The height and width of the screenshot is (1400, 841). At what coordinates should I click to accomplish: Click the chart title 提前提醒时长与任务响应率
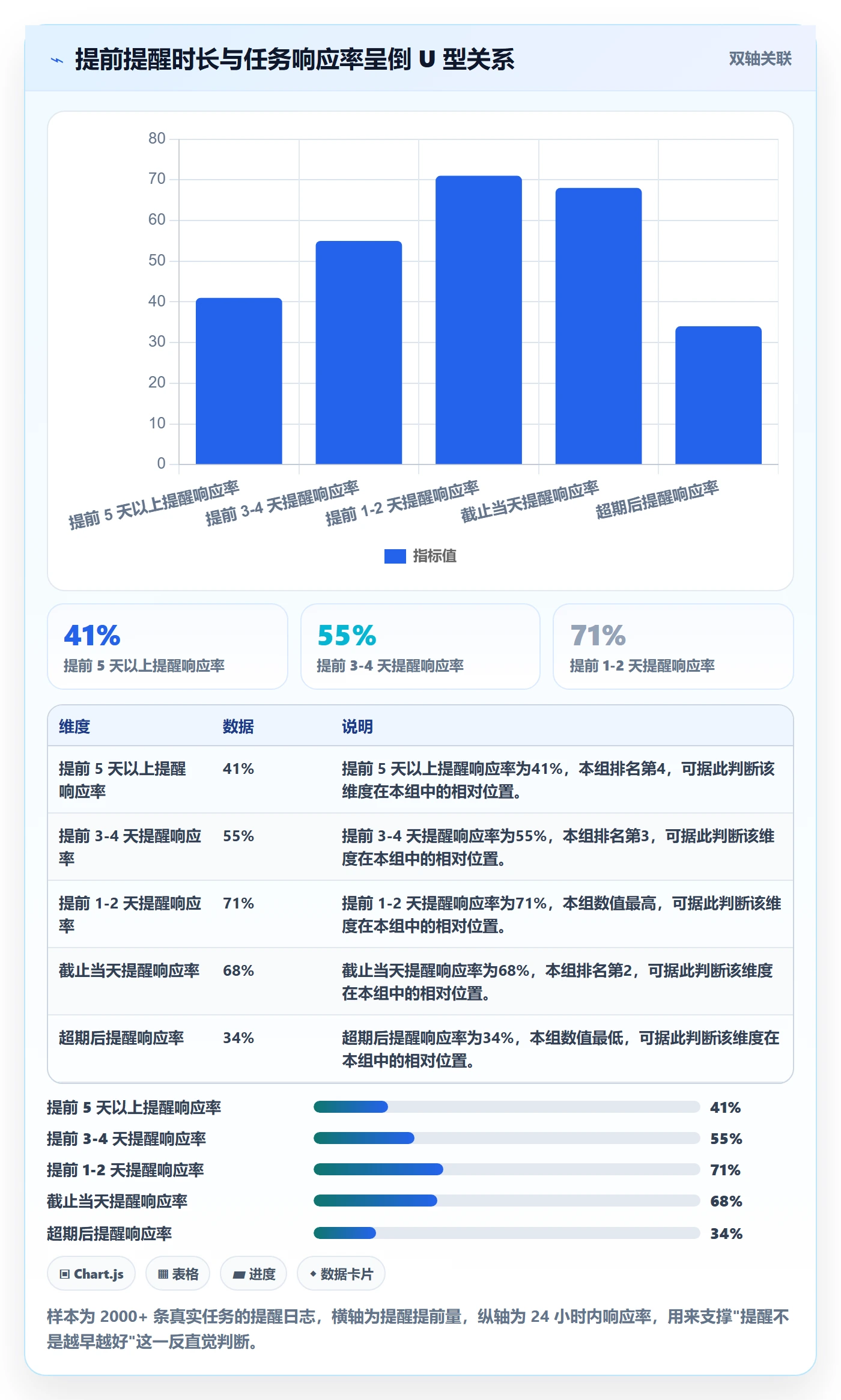tap(294, 59)
